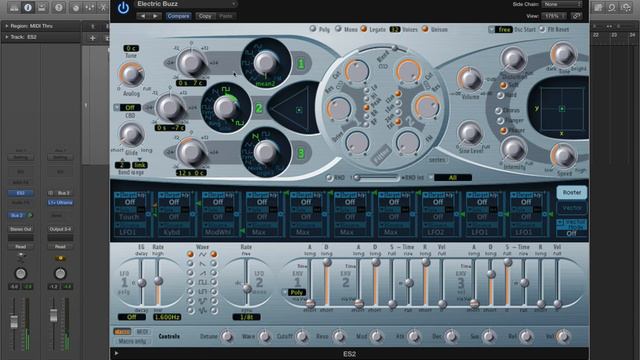The width and height of the screenshot is (640, 360).
Task: Switch to the Vector view tab
Action: click(x=571, y=208)
